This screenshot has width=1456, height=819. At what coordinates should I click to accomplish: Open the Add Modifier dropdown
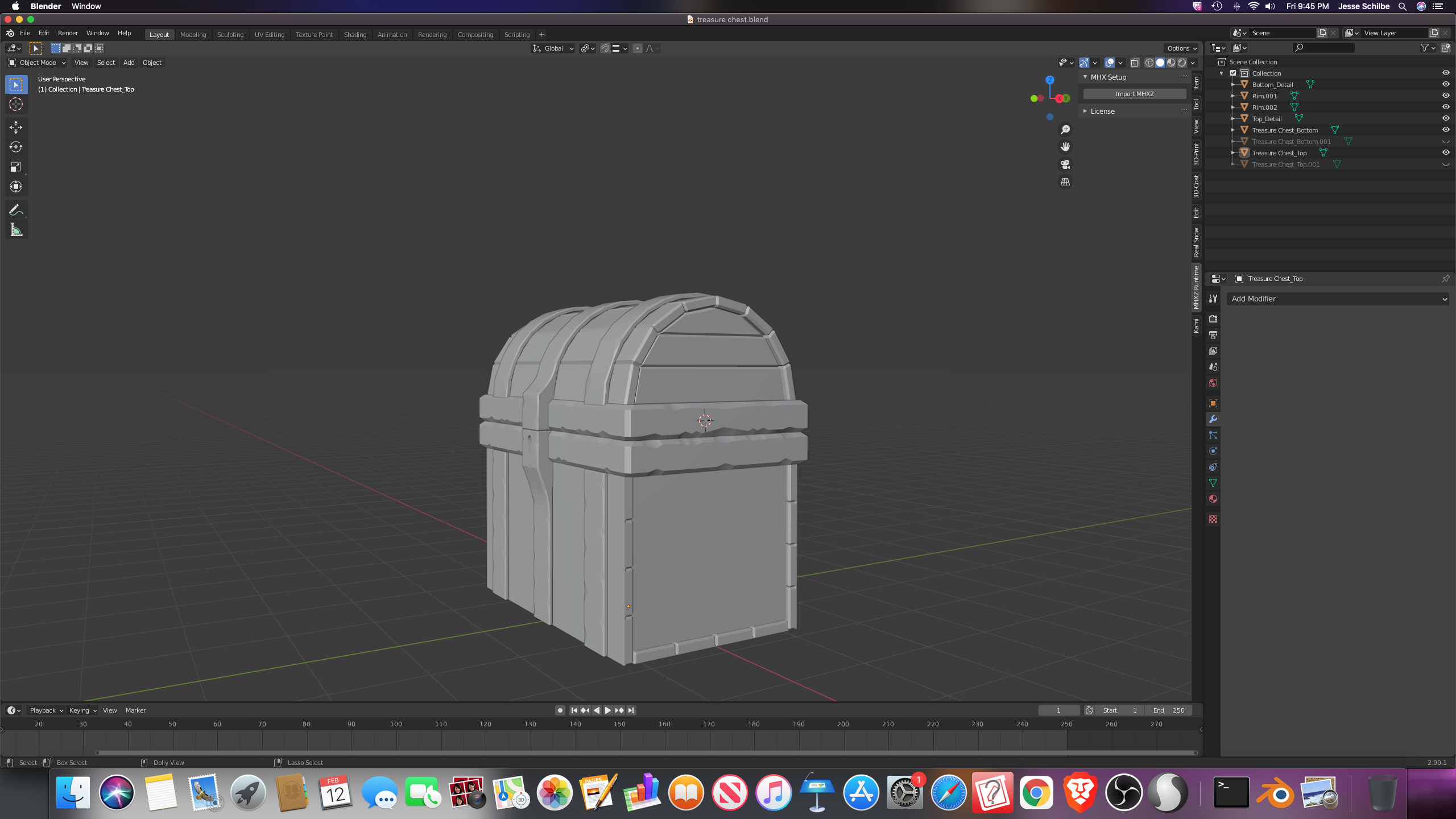[1338, 299]
